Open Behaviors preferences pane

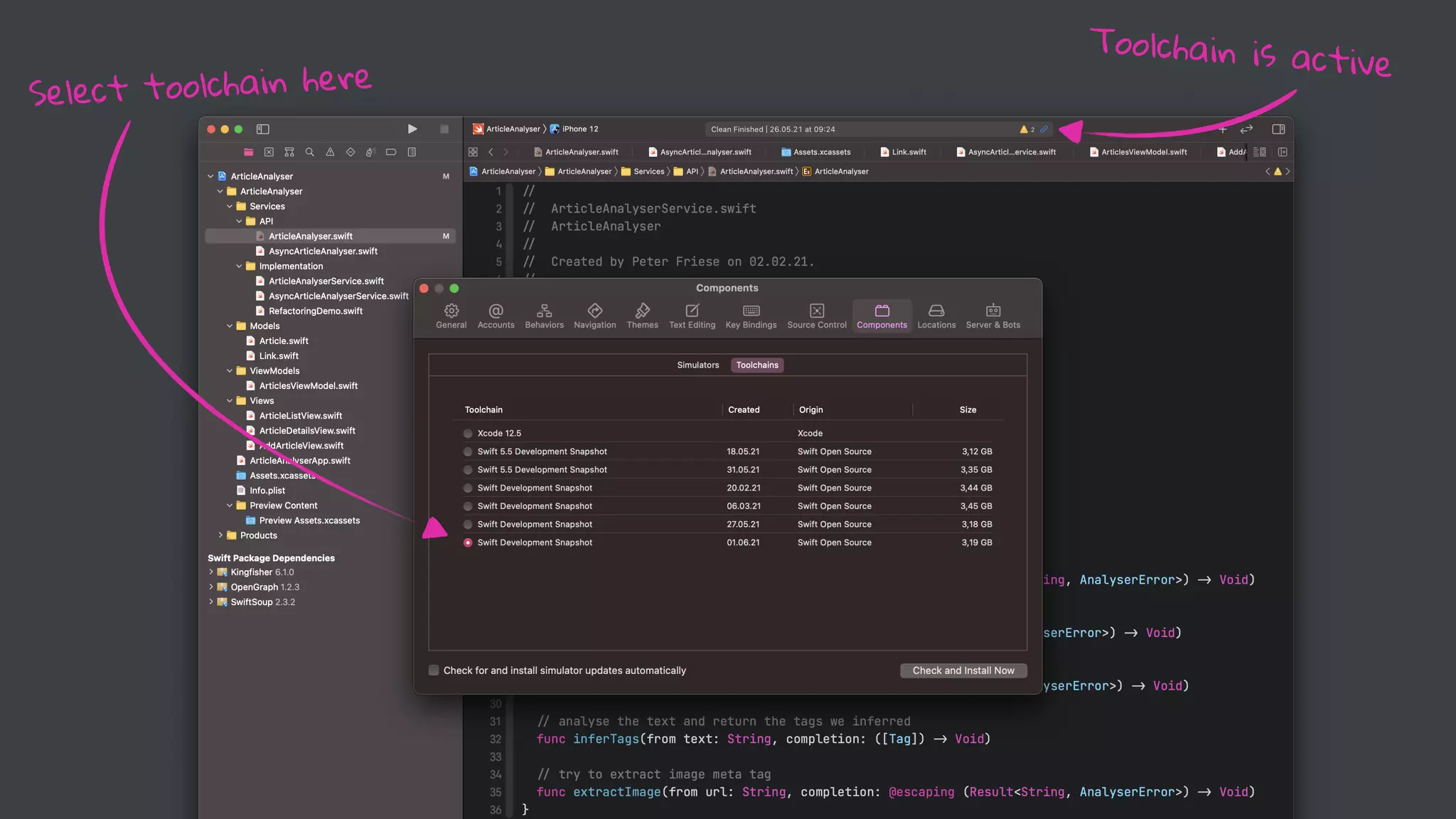544,316
